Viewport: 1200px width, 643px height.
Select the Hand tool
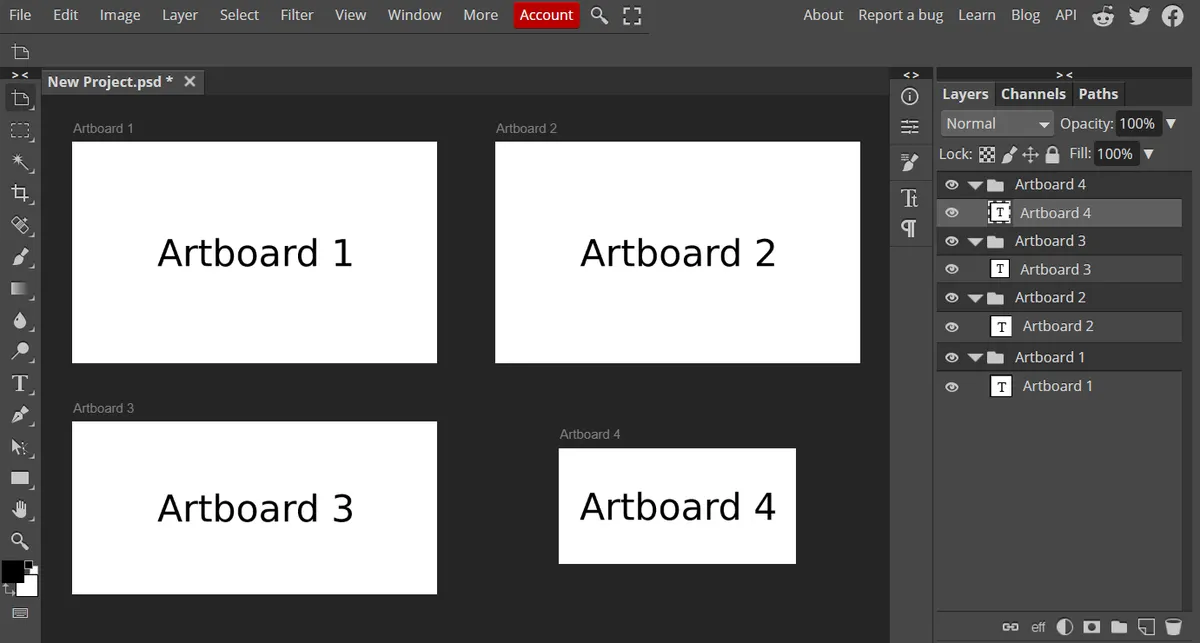pos(20,510)
